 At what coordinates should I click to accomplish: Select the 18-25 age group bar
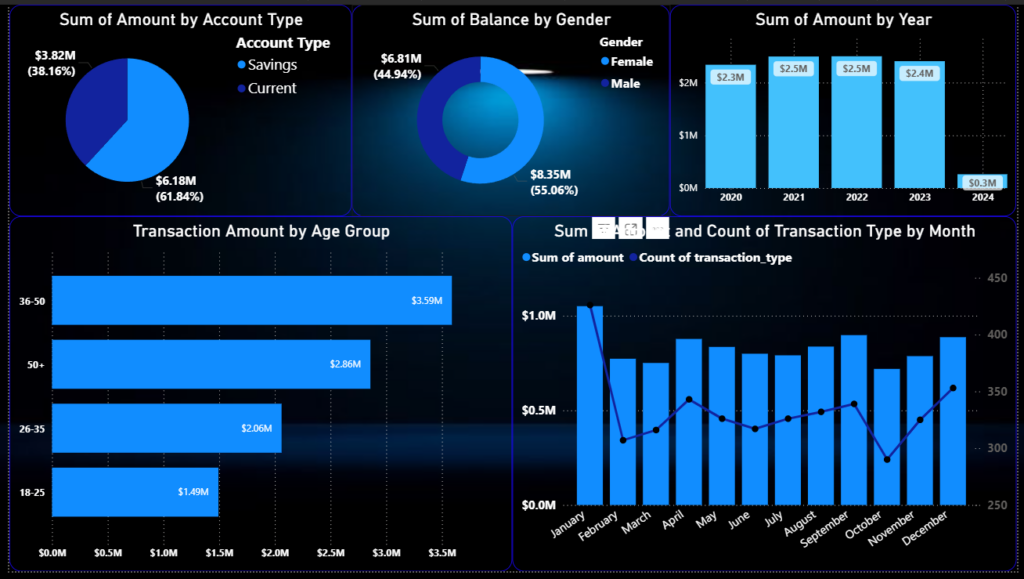(x=135, y=492)
